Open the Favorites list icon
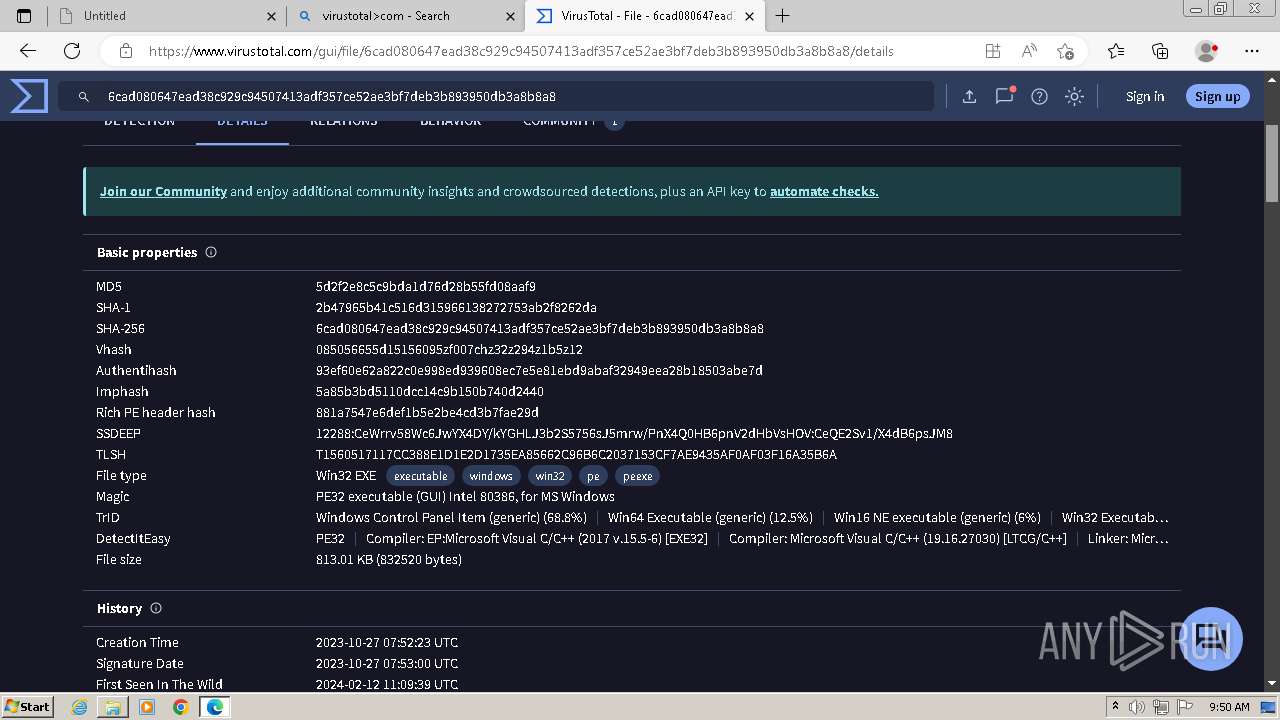 1116,51
